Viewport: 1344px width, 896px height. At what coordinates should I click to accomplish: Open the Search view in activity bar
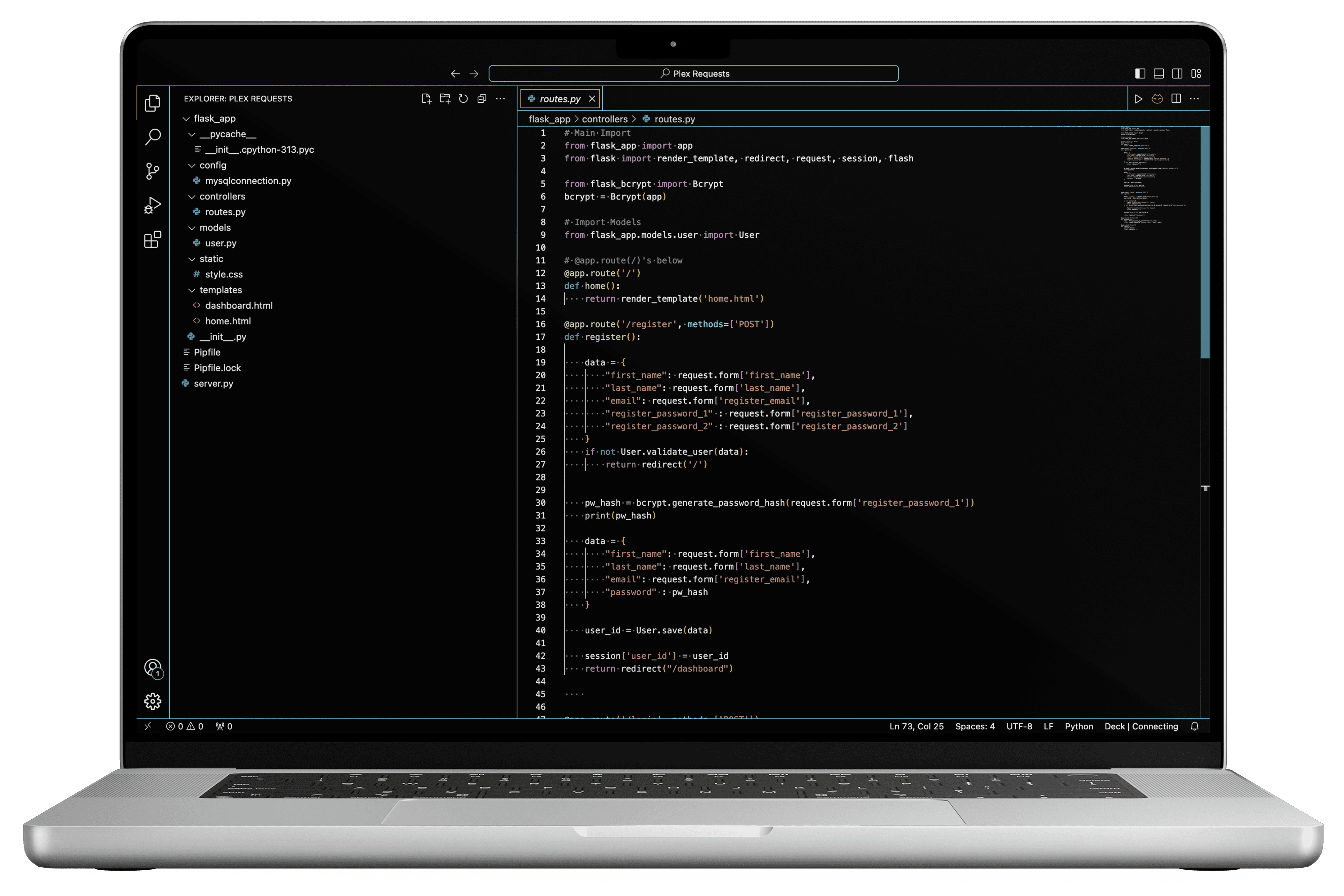[x=153, y=136]
